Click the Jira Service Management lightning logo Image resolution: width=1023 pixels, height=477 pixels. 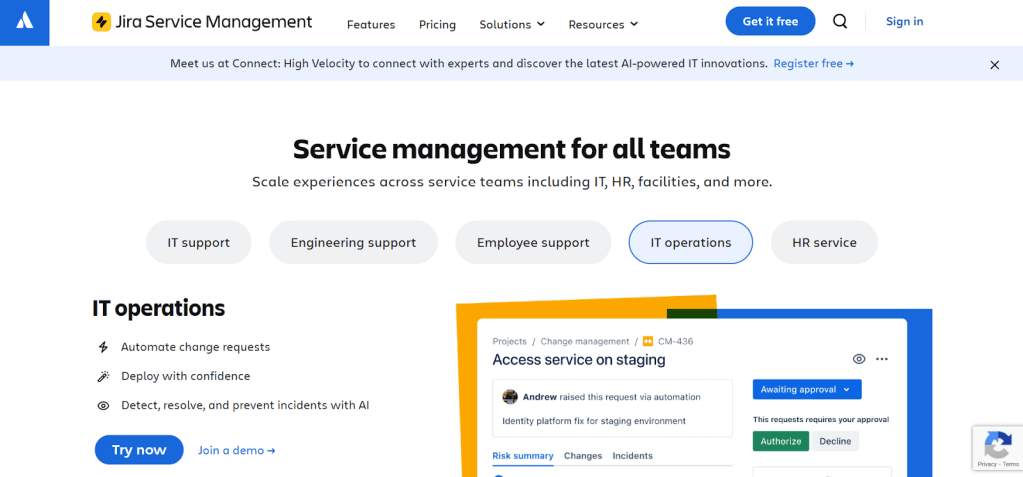tap(101, 22)
